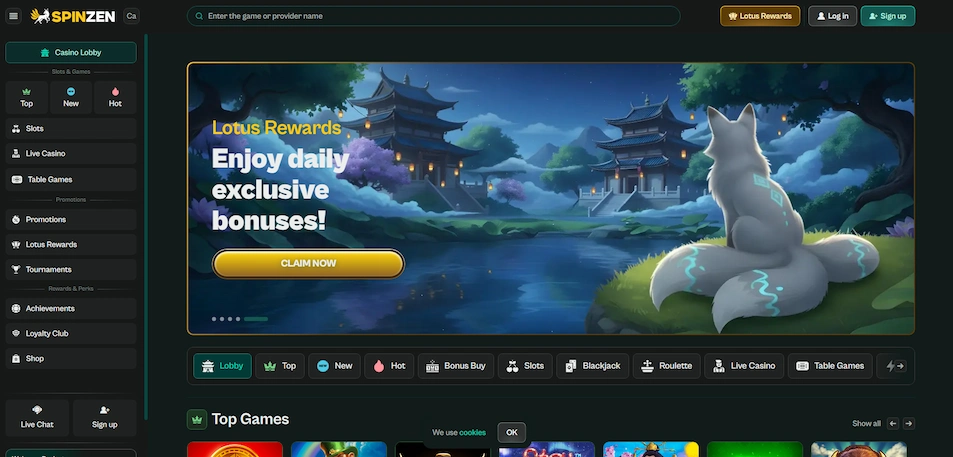Select the Bonus Buy category tab
The image size is (953, 457).
pyautogui.click(x=456, y=366)
